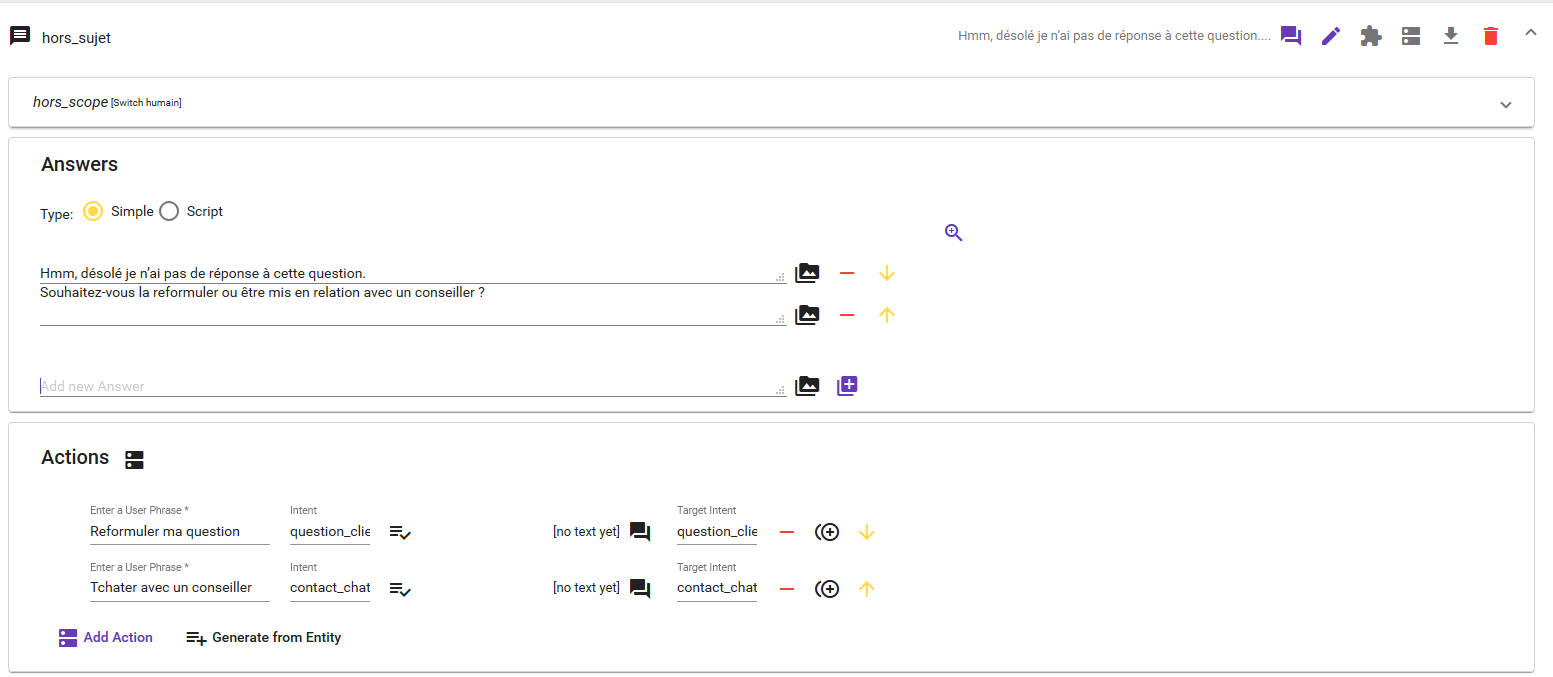1553x677 pixels.
Task: Select the puzzle piece plugin icon
Action: coord(1370,35)
